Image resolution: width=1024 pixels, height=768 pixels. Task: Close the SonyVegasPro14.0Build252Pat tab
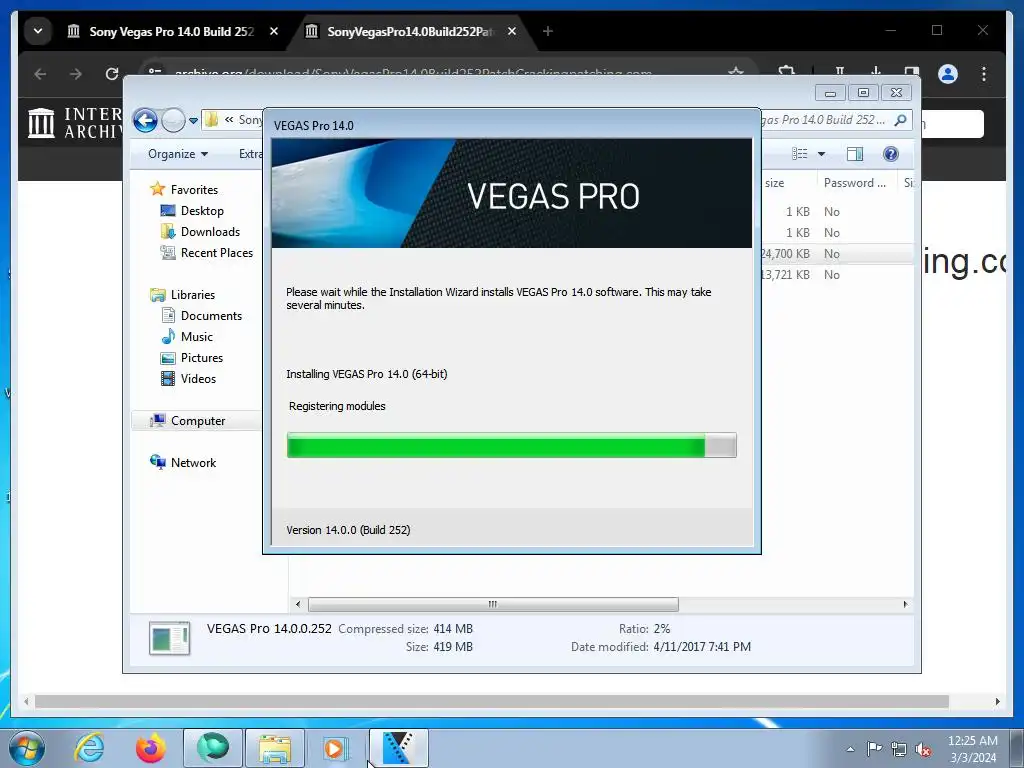(x=512, y=31)
